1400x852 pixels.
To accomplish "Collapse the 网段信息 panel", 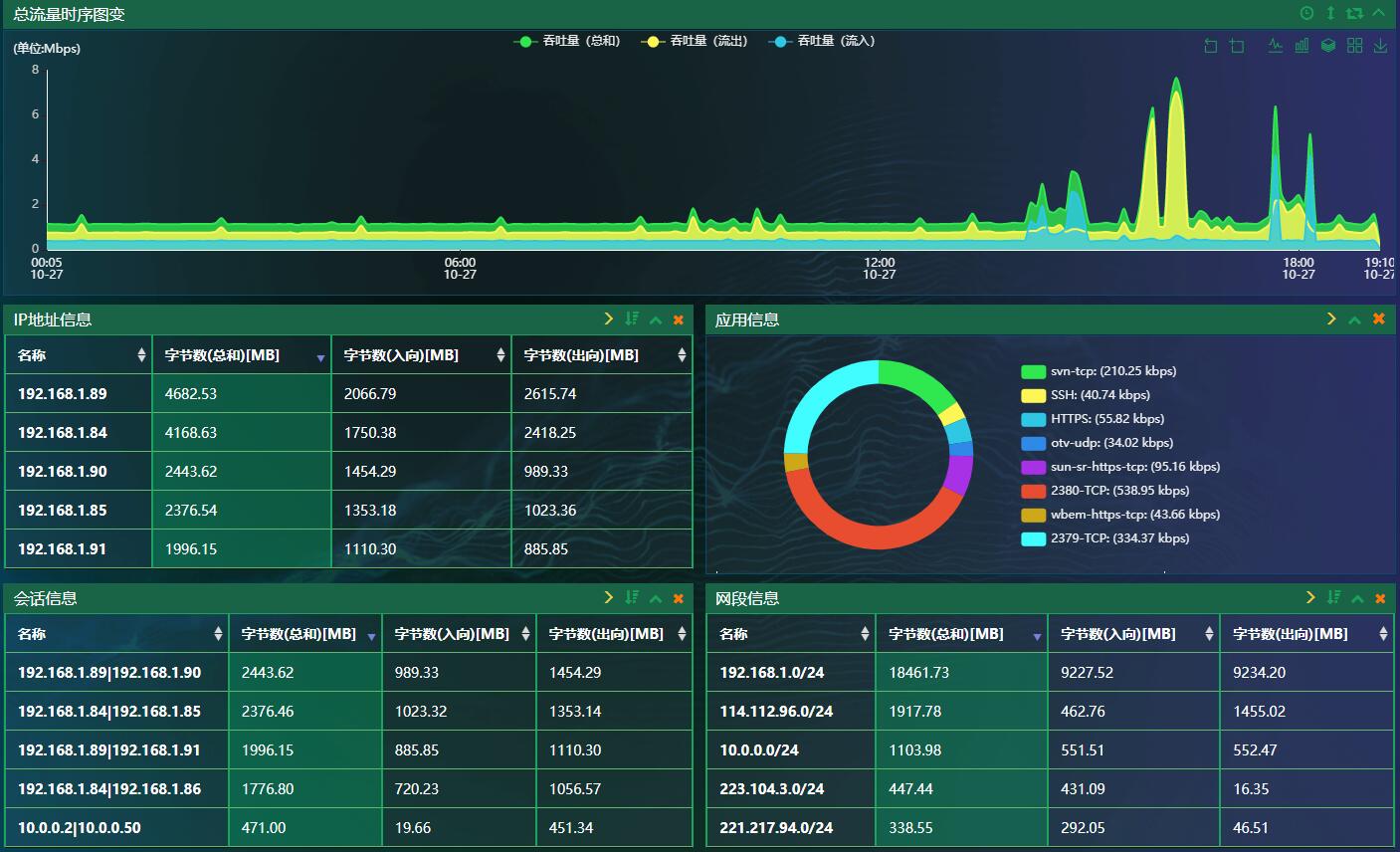I will click(x=1357, y=598).
